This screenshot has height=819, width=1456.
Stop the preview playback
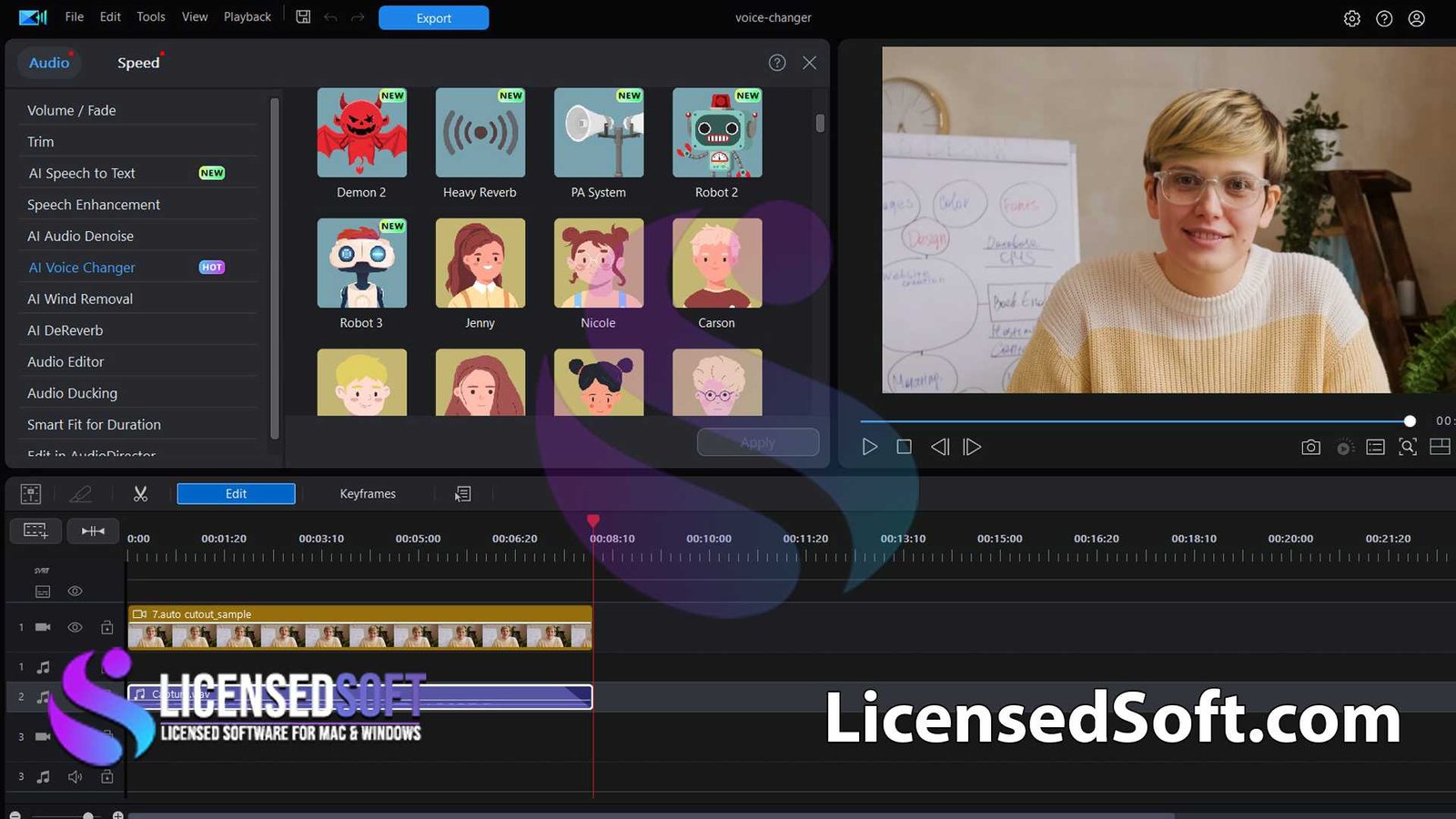904,447
